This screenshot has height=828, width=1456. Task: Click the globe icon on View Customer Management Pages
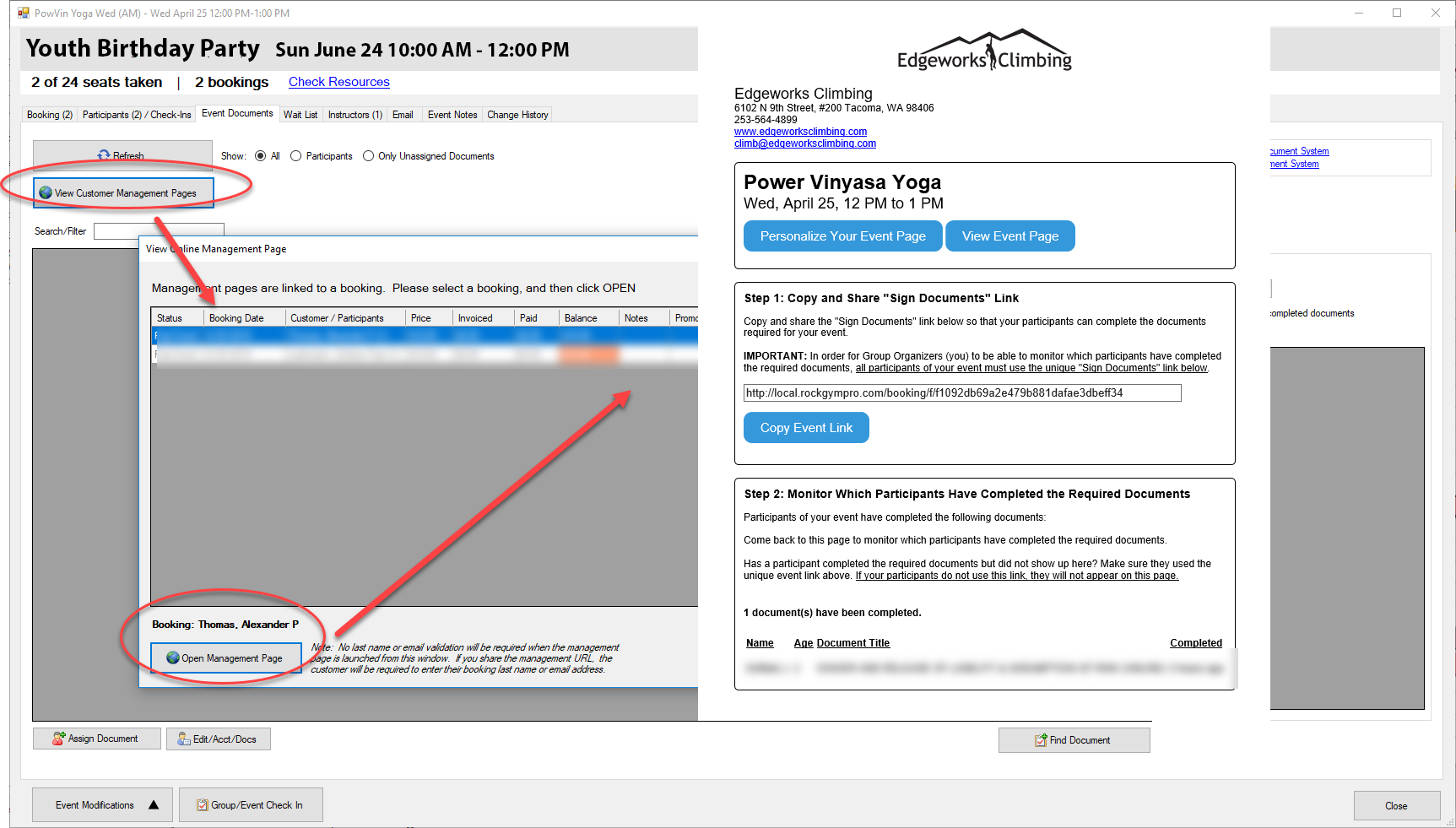tap(46, 193)
